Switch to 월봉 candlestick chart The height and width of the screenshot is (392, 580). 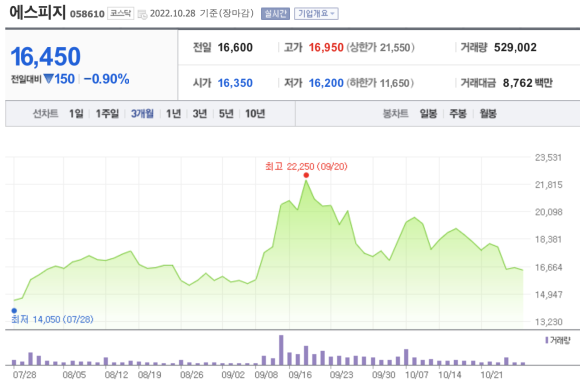pos(488,114)
